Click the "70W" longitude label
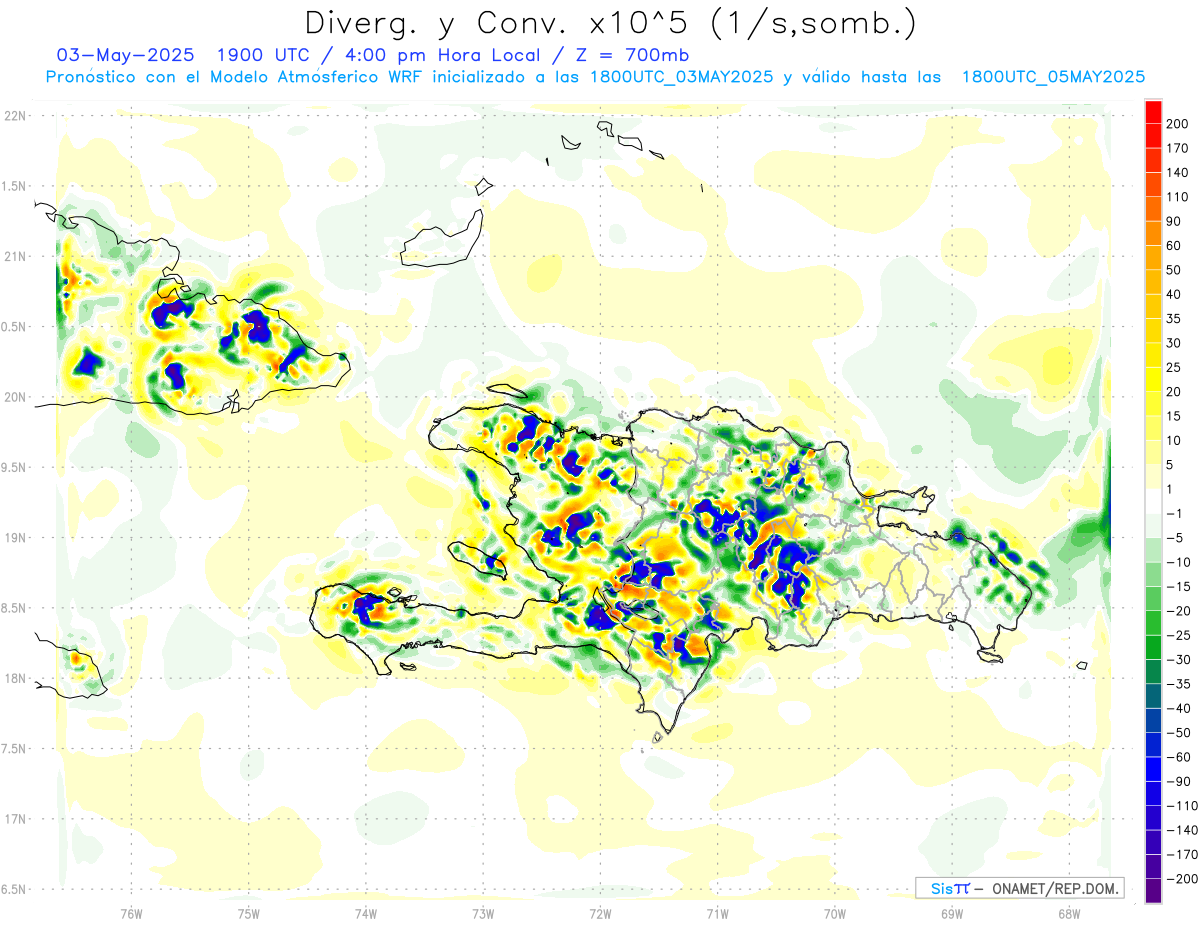The image size is (1200, 927). [x=835, y=913]
